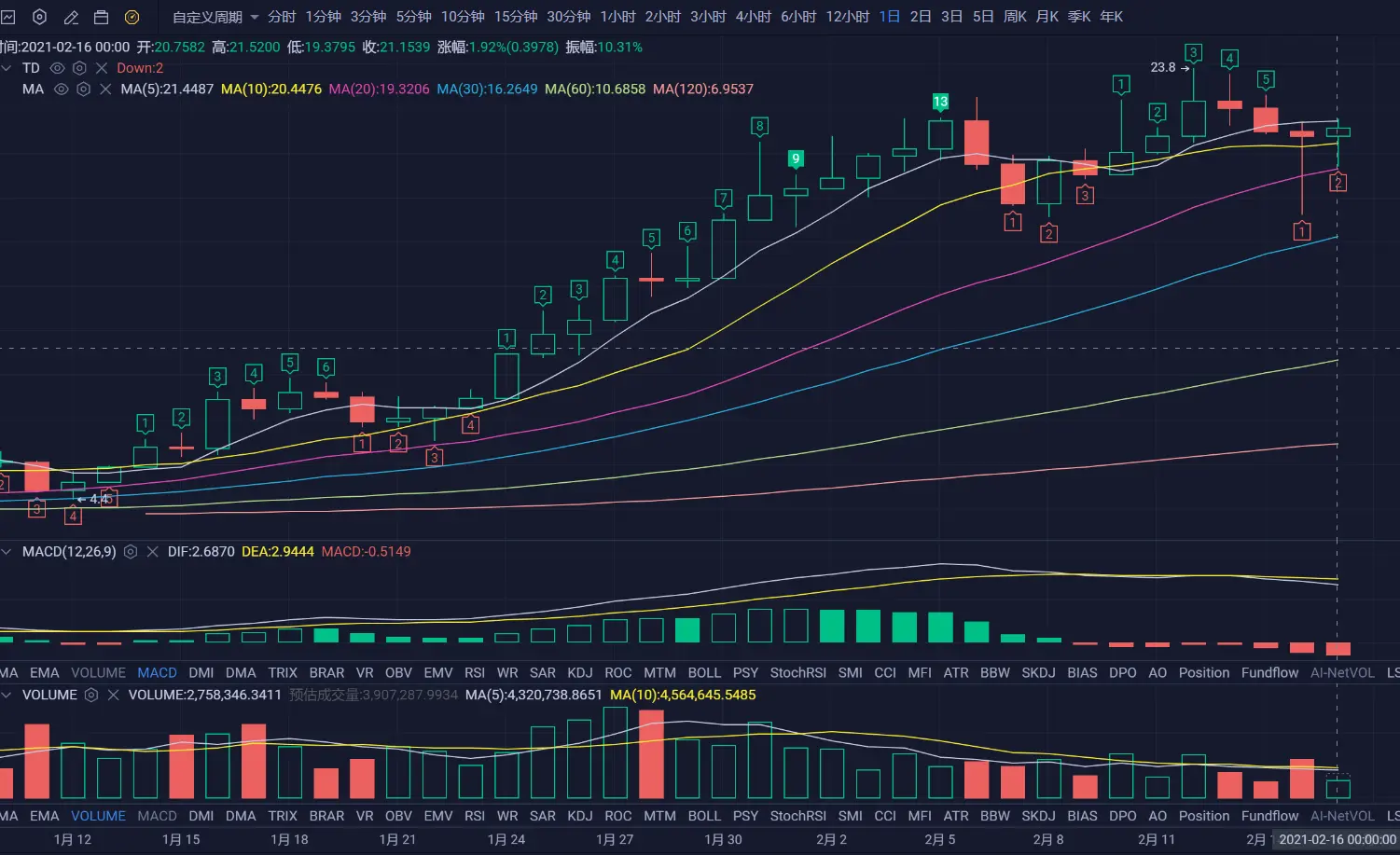Open VOLUME indicator settings gear
The height and width of the screenshot is (855, 1400).
(91, 696)
